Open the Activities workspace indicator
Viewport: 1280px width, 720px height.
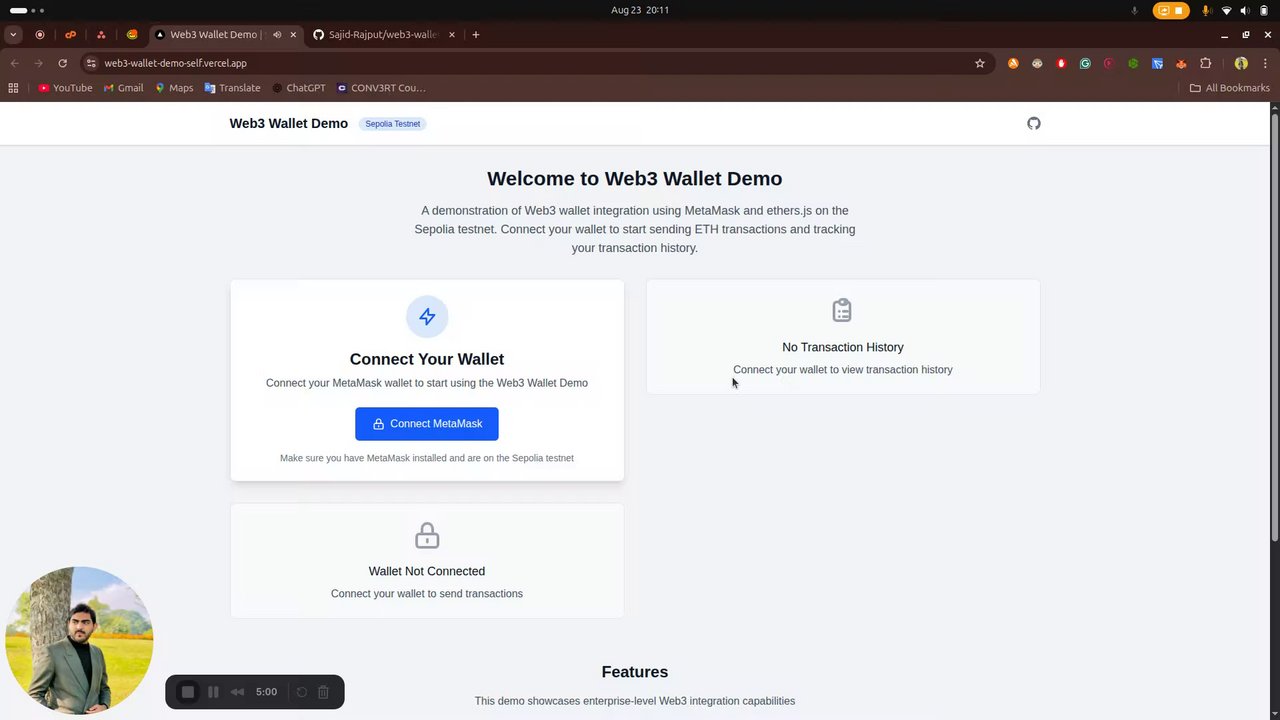(x=27, y=10)
